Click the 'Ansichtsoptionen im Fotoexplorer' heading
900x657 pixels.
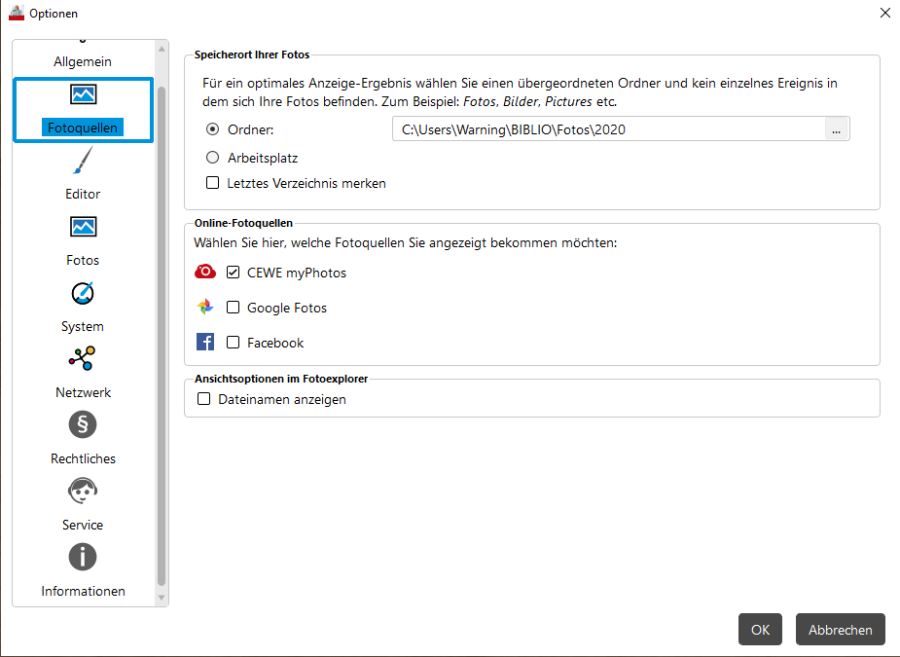[281, 379]
